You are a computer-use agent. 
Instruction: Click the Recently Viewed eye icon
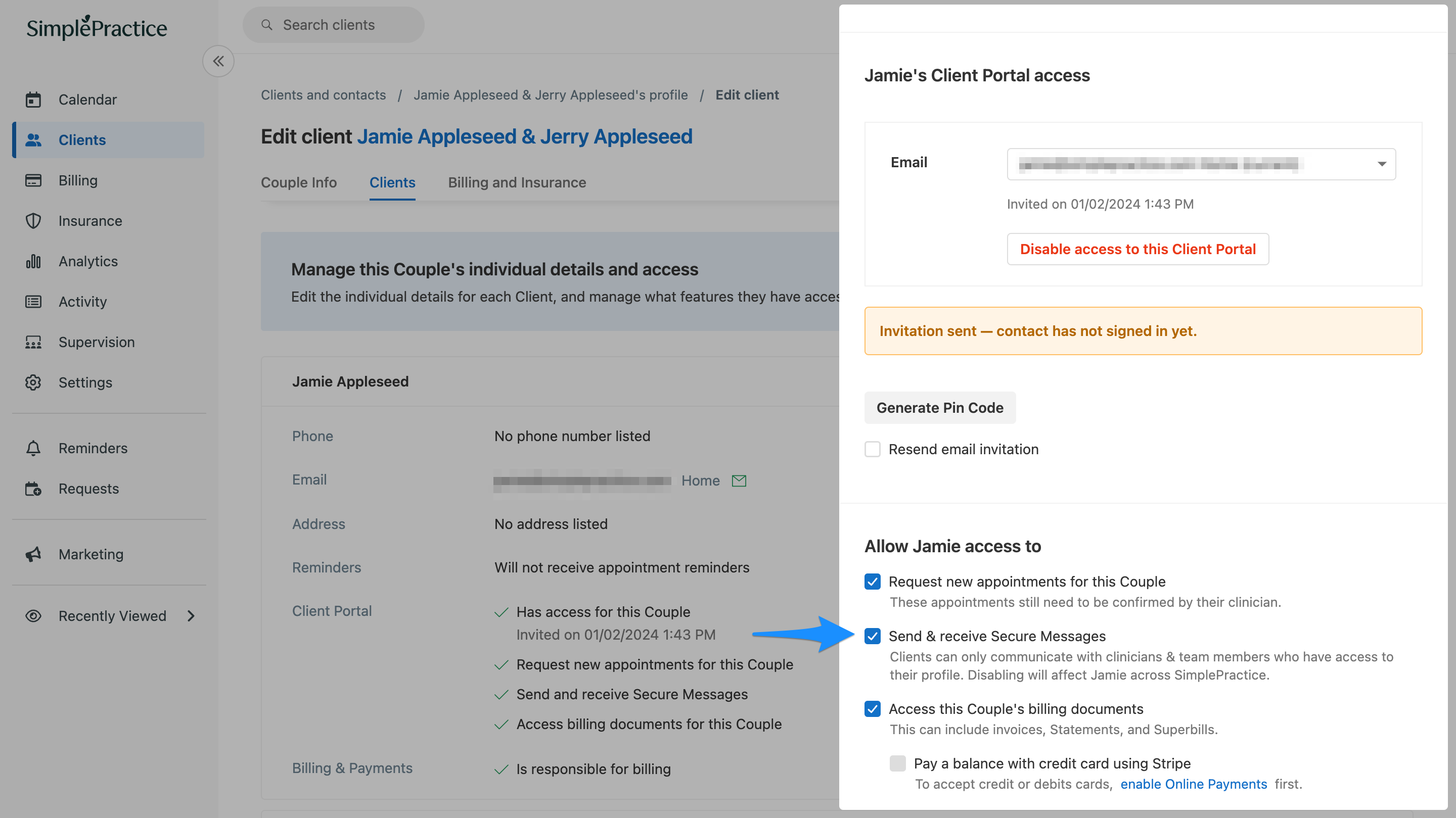pyautogui.click(x=33, y=616)
